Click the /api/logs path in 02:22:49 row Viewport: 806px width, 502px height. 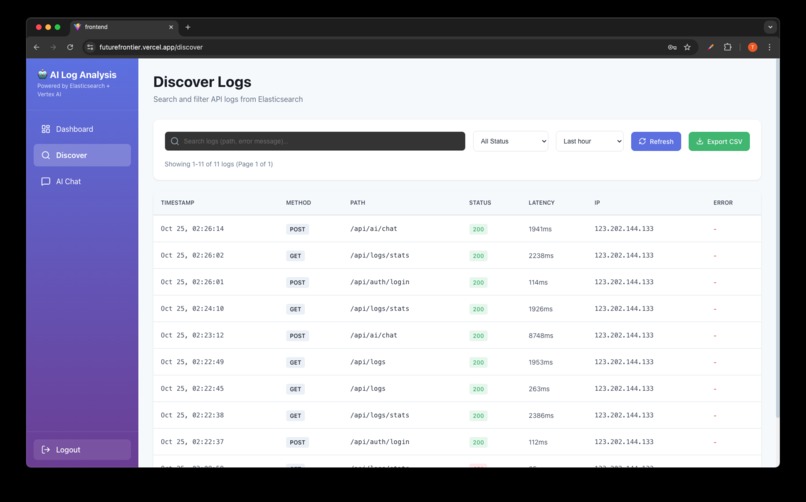click(x=368, y=362)
